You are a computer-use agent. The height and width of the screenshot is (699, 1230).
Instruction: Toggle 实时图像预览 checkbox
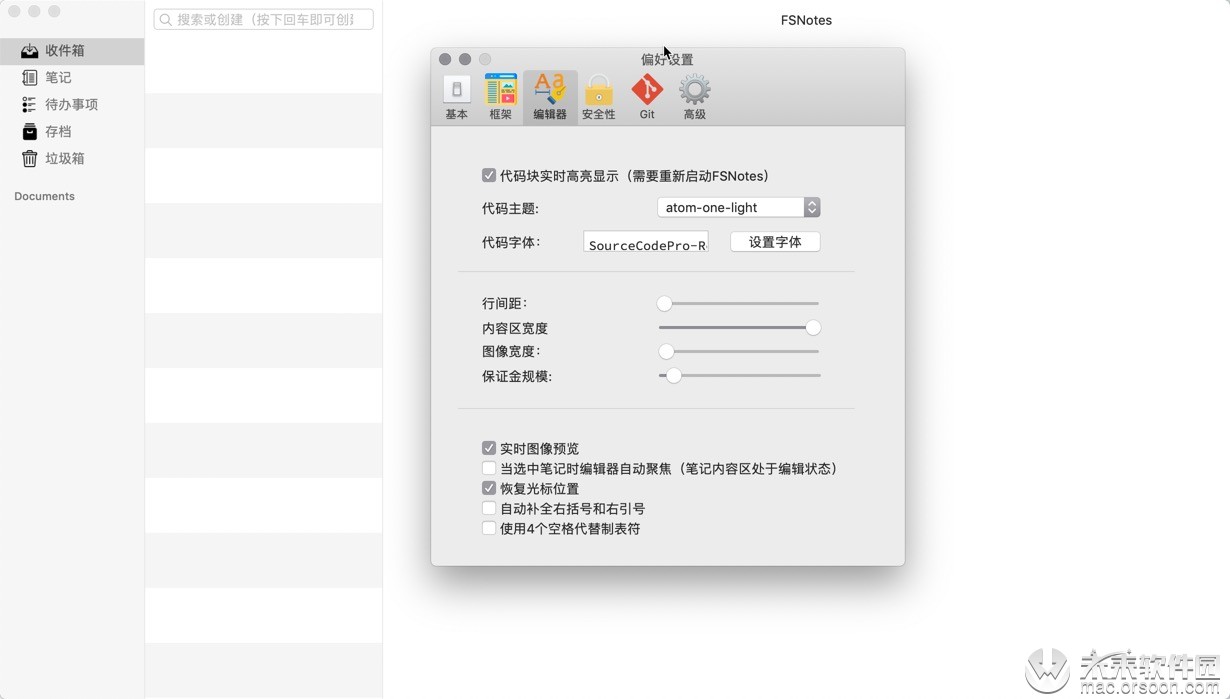[x=489, y=448]
